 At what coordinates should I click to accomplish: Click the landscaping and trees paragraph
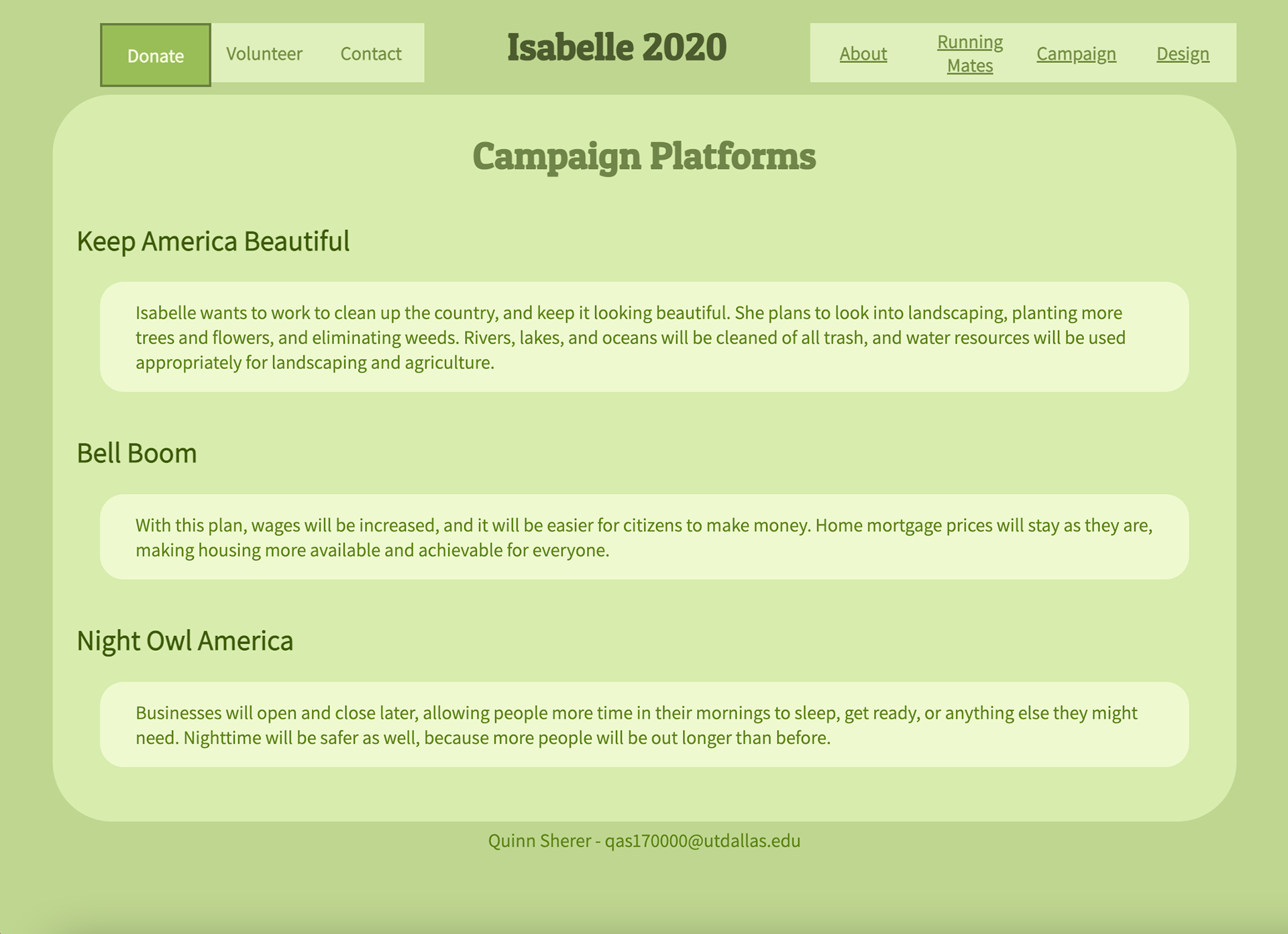[631, 338]
